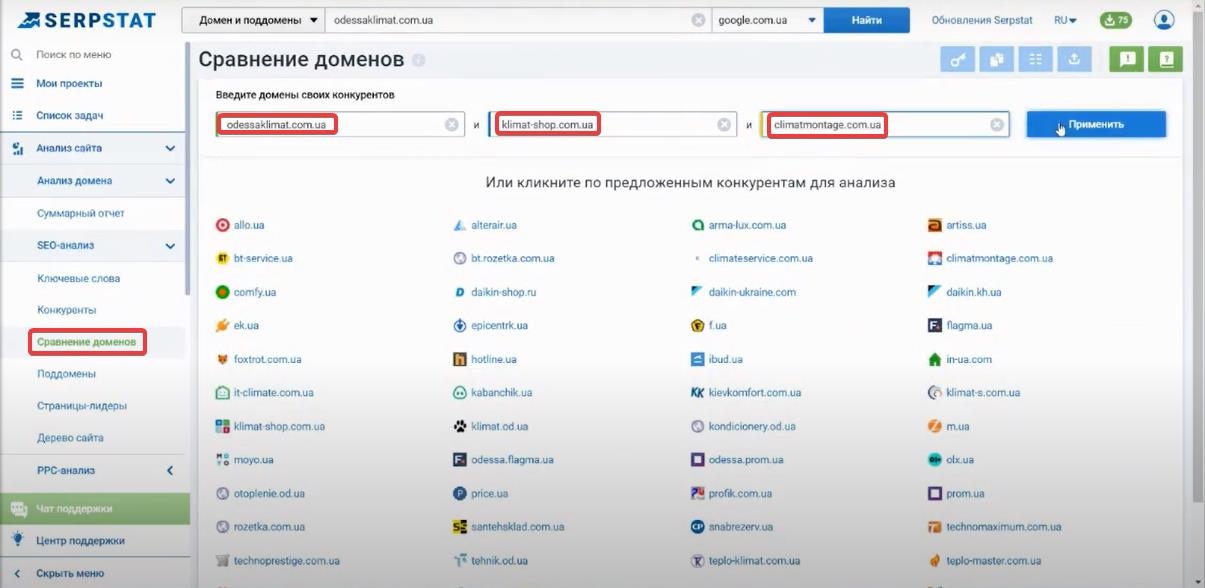Click the export upload toolbar icon
This screenshot has height=588, width=1205.
[x=1075, y=60]
